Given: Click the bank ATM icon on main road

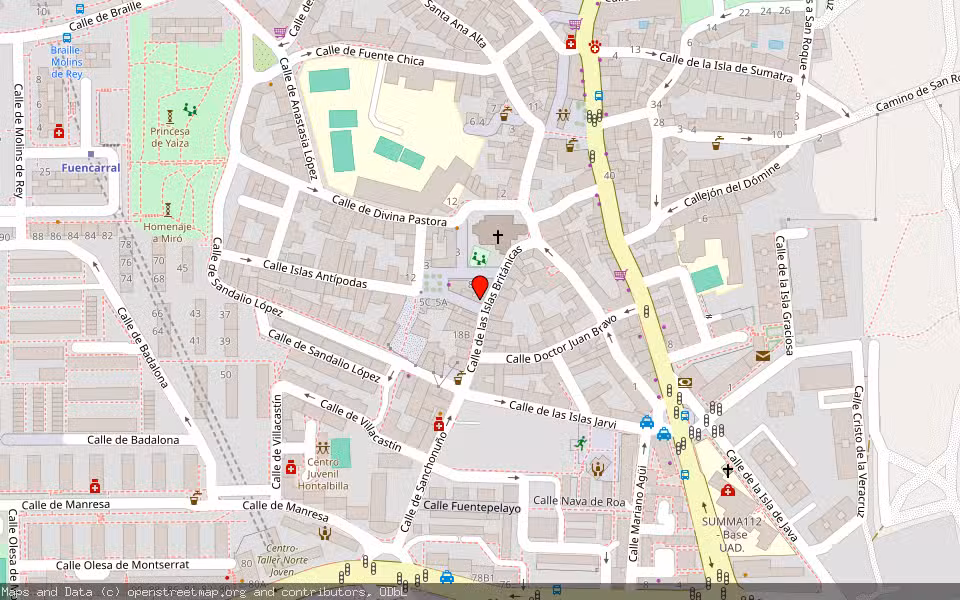Looking at the screenshot, I should pos(684,383).
